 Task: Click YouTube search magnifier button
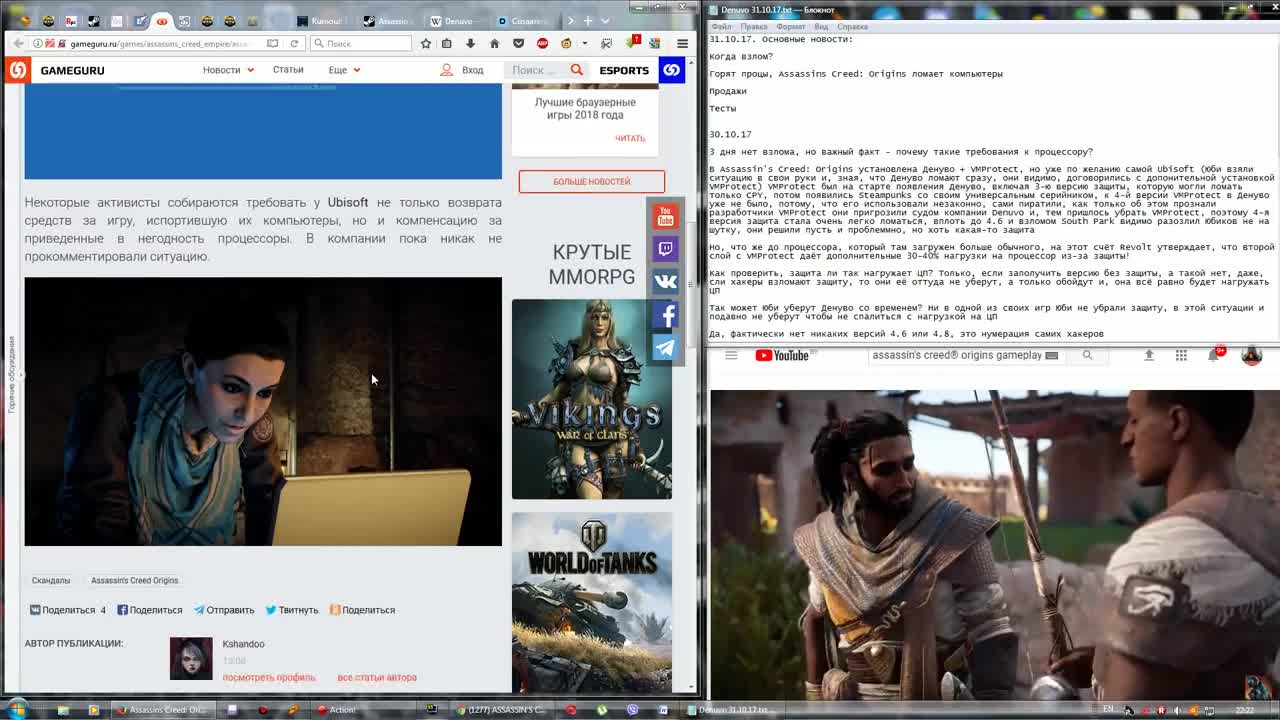(x=1087, y=355)
